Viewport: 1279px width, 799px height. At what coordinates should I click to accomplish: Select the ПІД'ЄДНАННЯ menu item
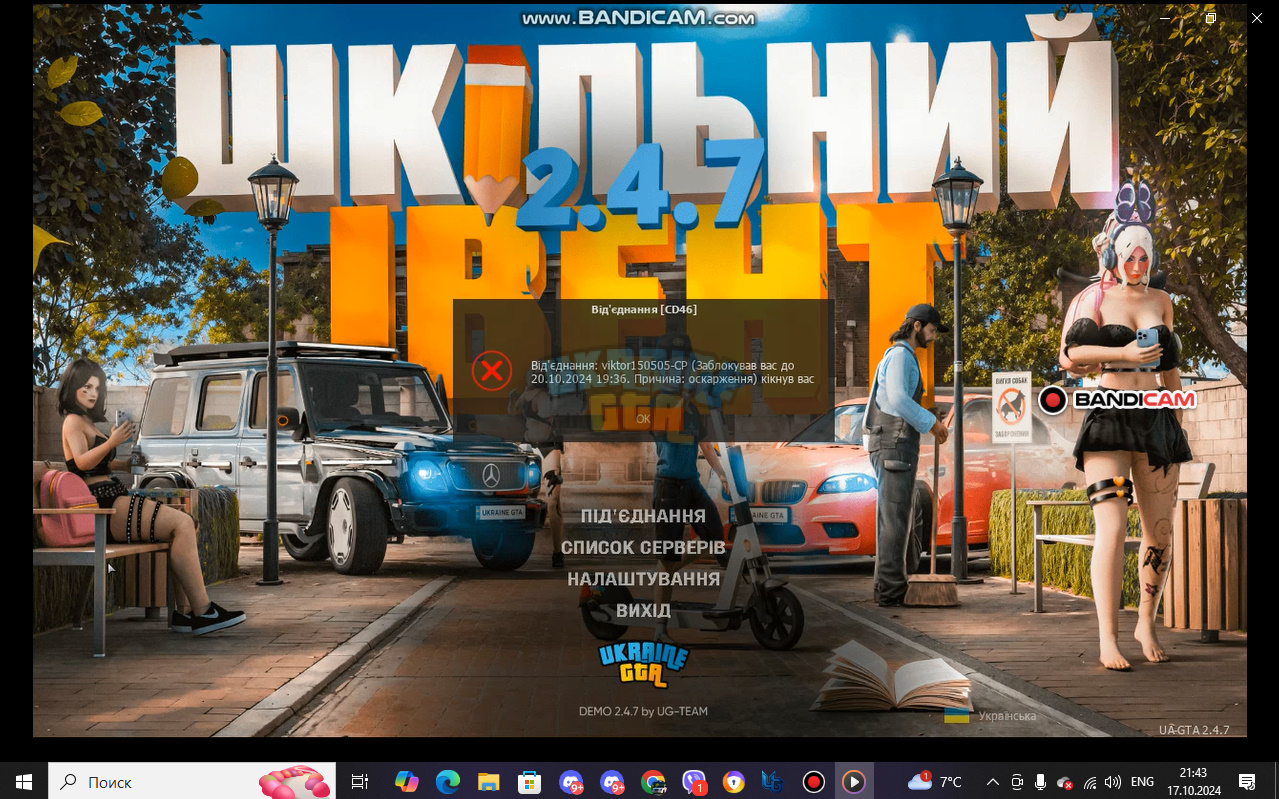click(x=643, y=516)
